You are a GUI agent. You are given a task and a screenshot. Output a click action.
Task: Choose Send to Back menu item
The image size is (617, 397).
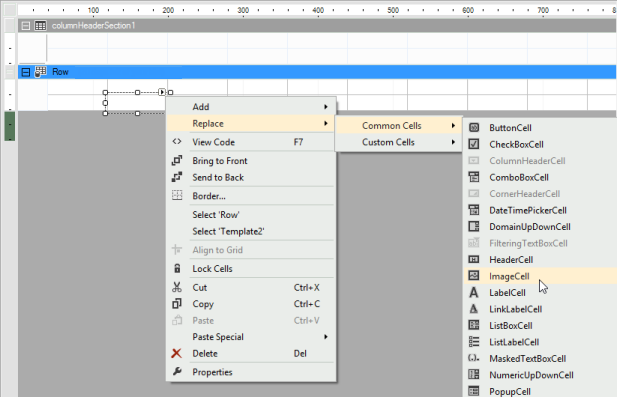252,177
